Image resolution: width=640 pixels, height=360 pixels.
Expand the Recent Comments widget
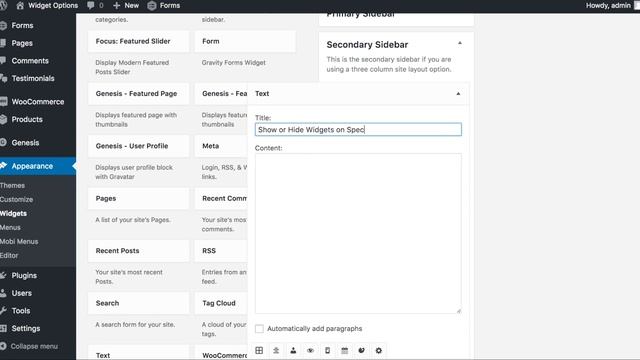point(221,198)
